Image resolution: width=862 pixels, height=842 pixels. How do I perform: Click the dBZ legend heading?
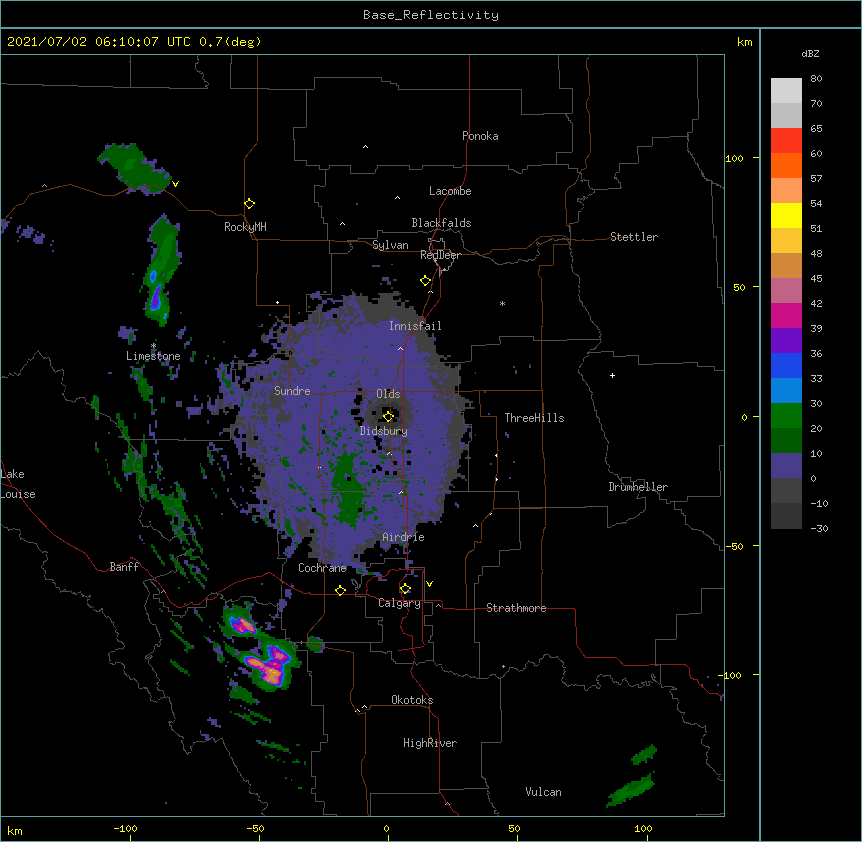click(810, 54)
